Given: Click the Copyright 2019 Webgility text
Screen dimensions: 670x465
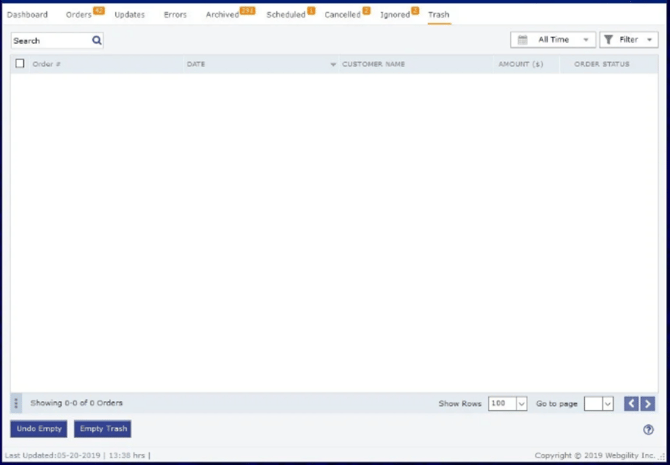Looking at the screenshot, I should (595, 456).
